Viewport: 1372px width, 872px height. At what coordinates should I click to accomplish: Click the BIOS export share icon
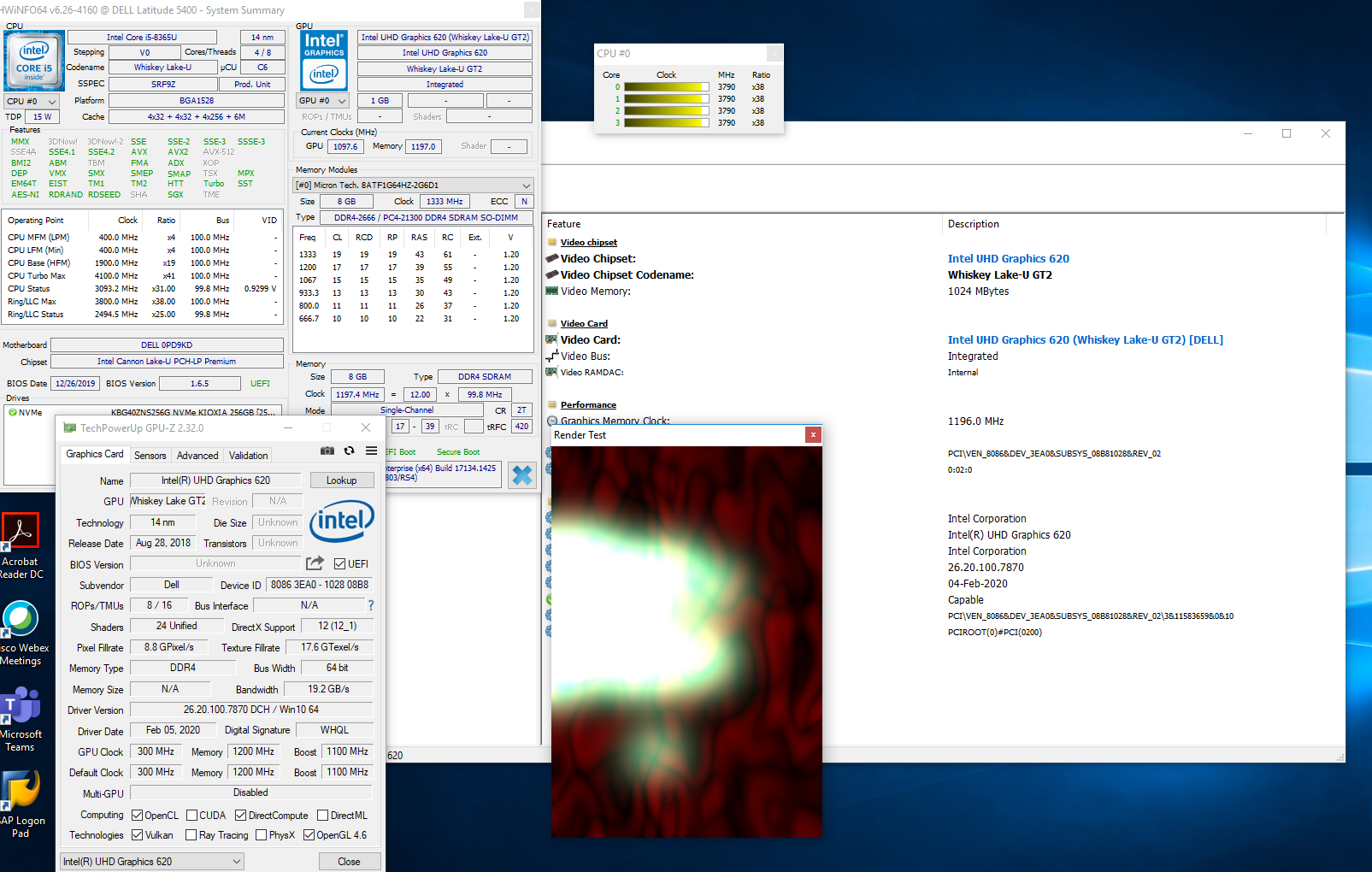tap(315, 563)
